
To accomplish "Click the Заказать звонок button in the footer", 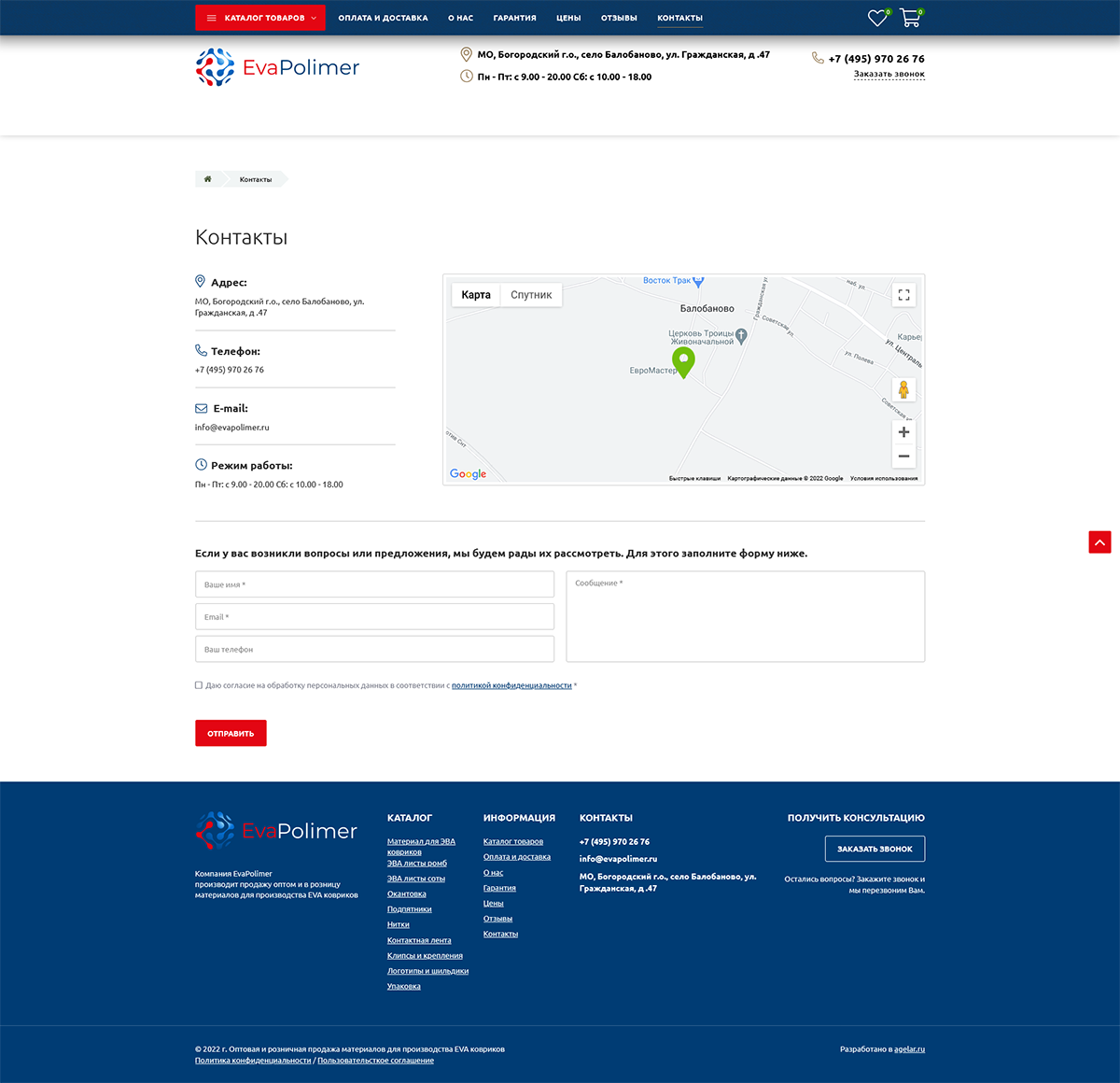I will click(875, 849).
